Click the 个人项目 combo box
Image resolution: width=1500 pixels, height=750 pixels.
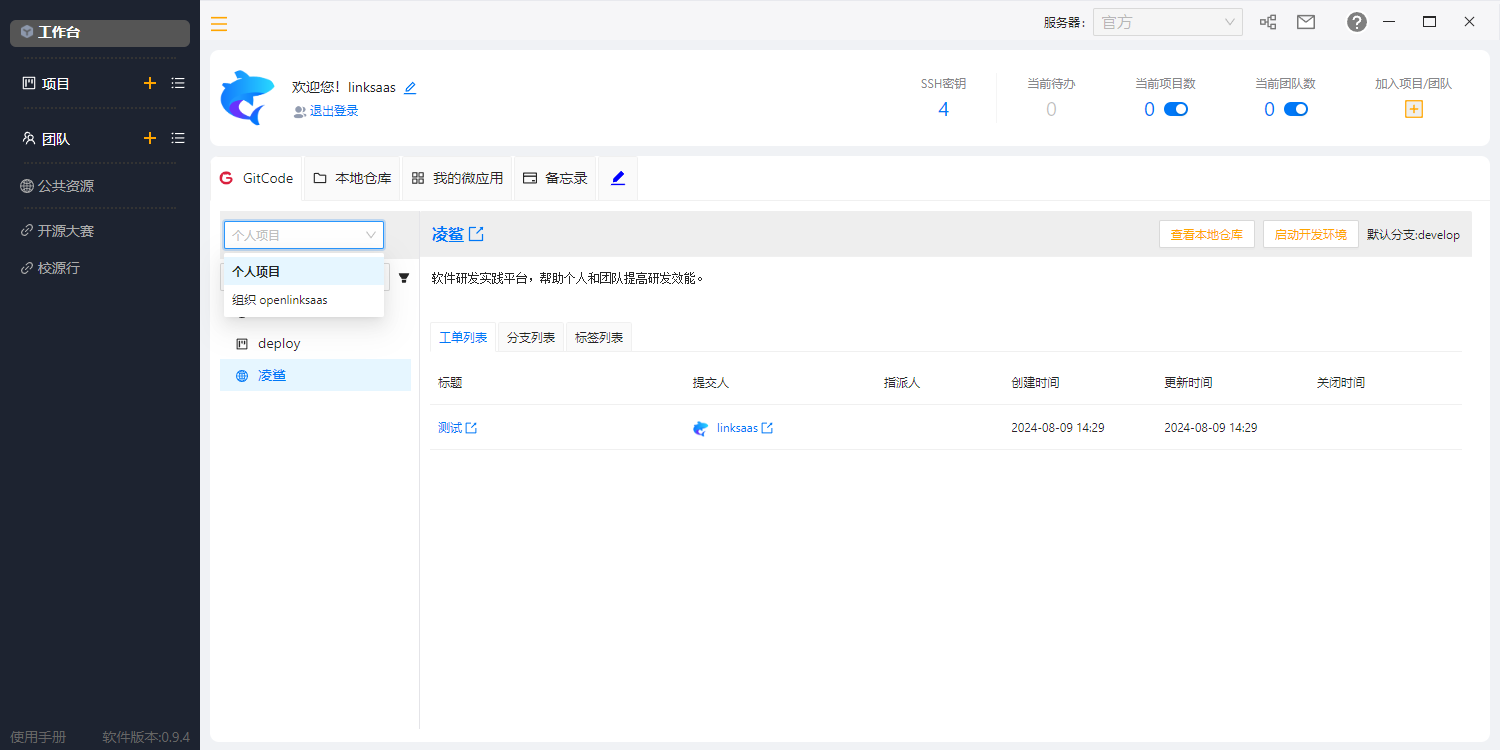click(304, 235)
